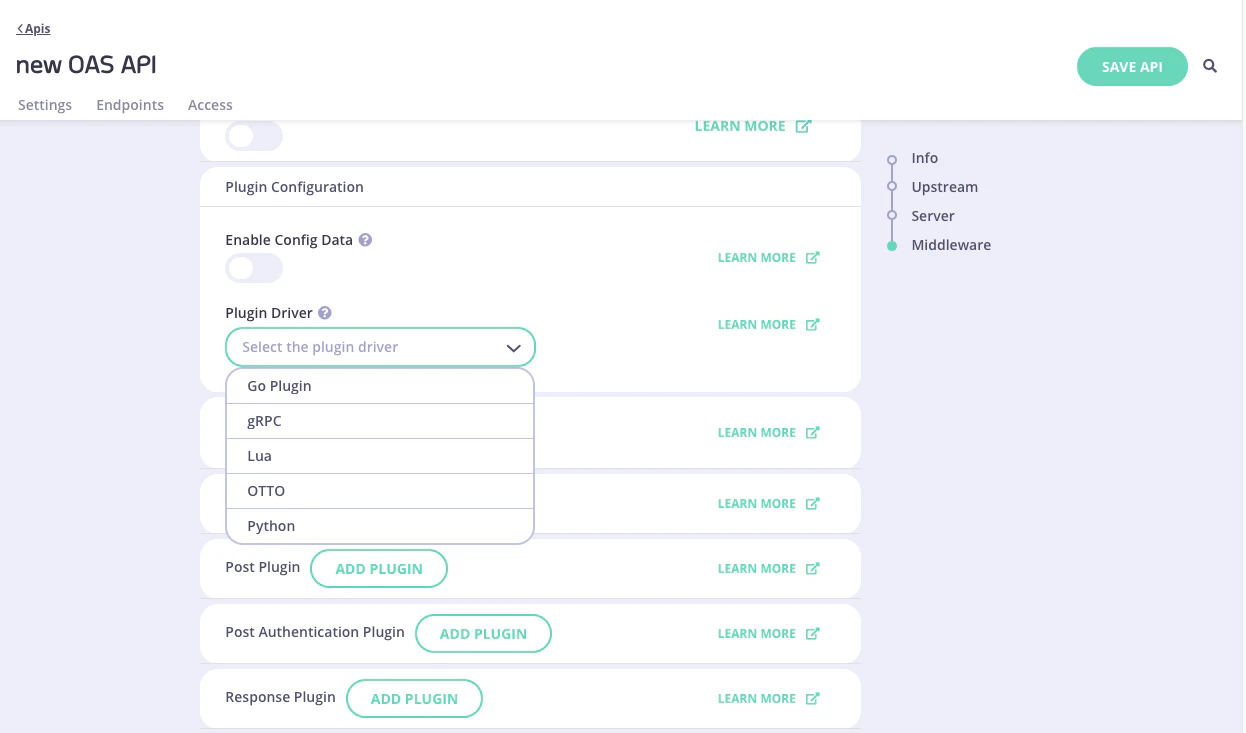Click the Info step circle in the sidebar
1246x733 pixels.
click(891, 158)
